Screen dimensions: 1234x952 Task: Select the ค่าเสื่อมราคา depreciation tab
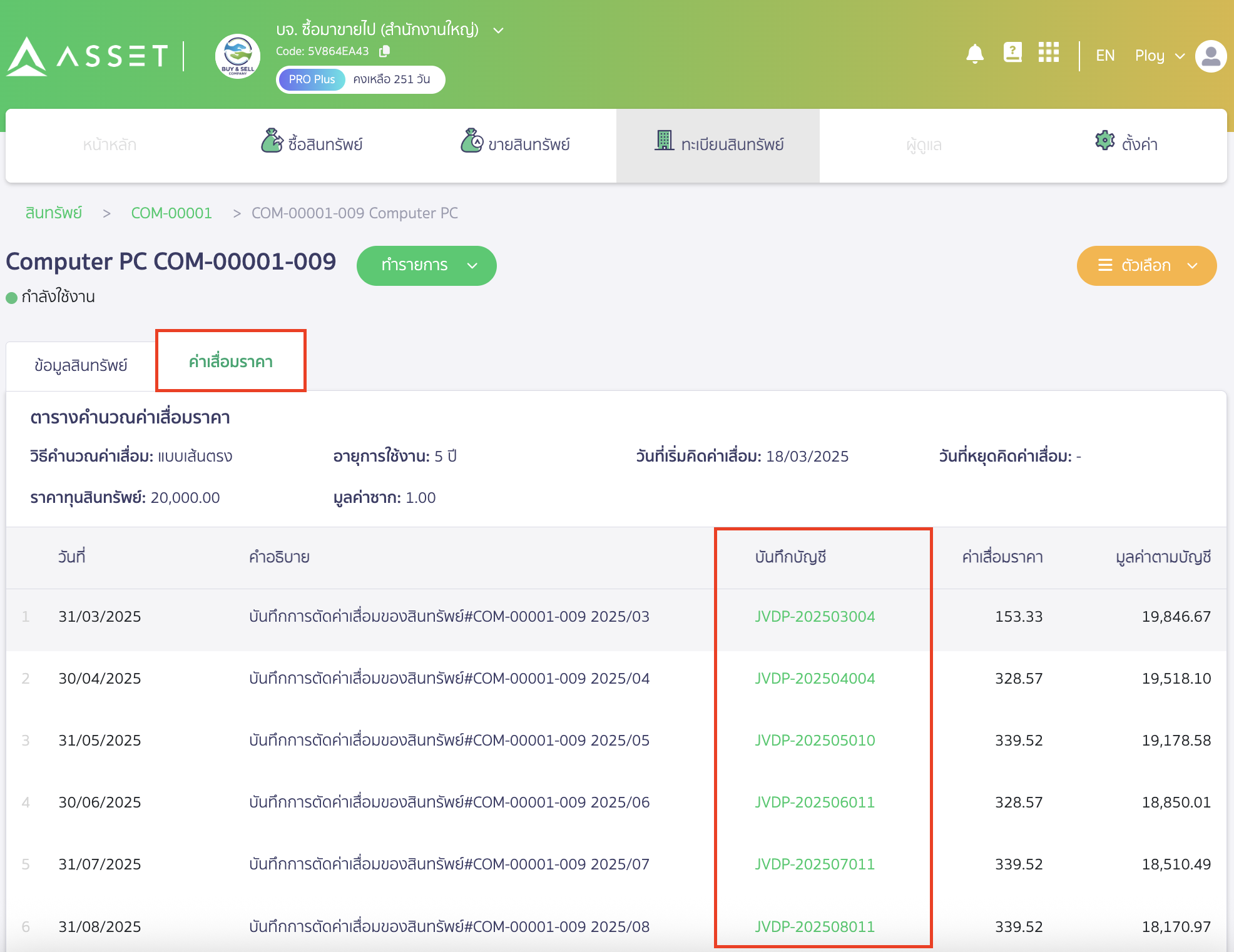pyautogui.click(x=231, y=362)
